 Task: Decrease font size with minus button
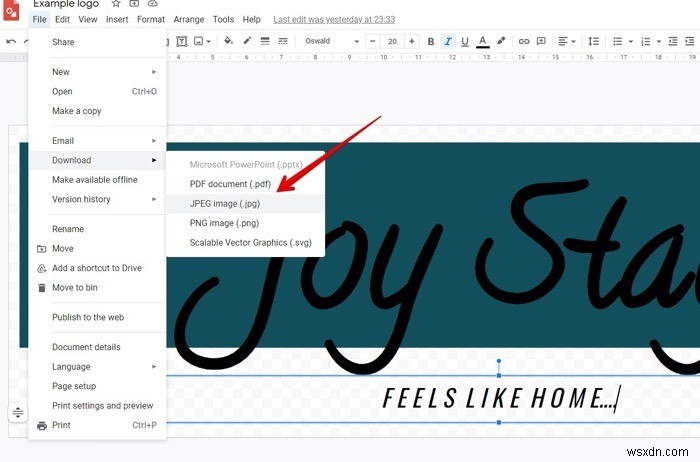point(373,42)
